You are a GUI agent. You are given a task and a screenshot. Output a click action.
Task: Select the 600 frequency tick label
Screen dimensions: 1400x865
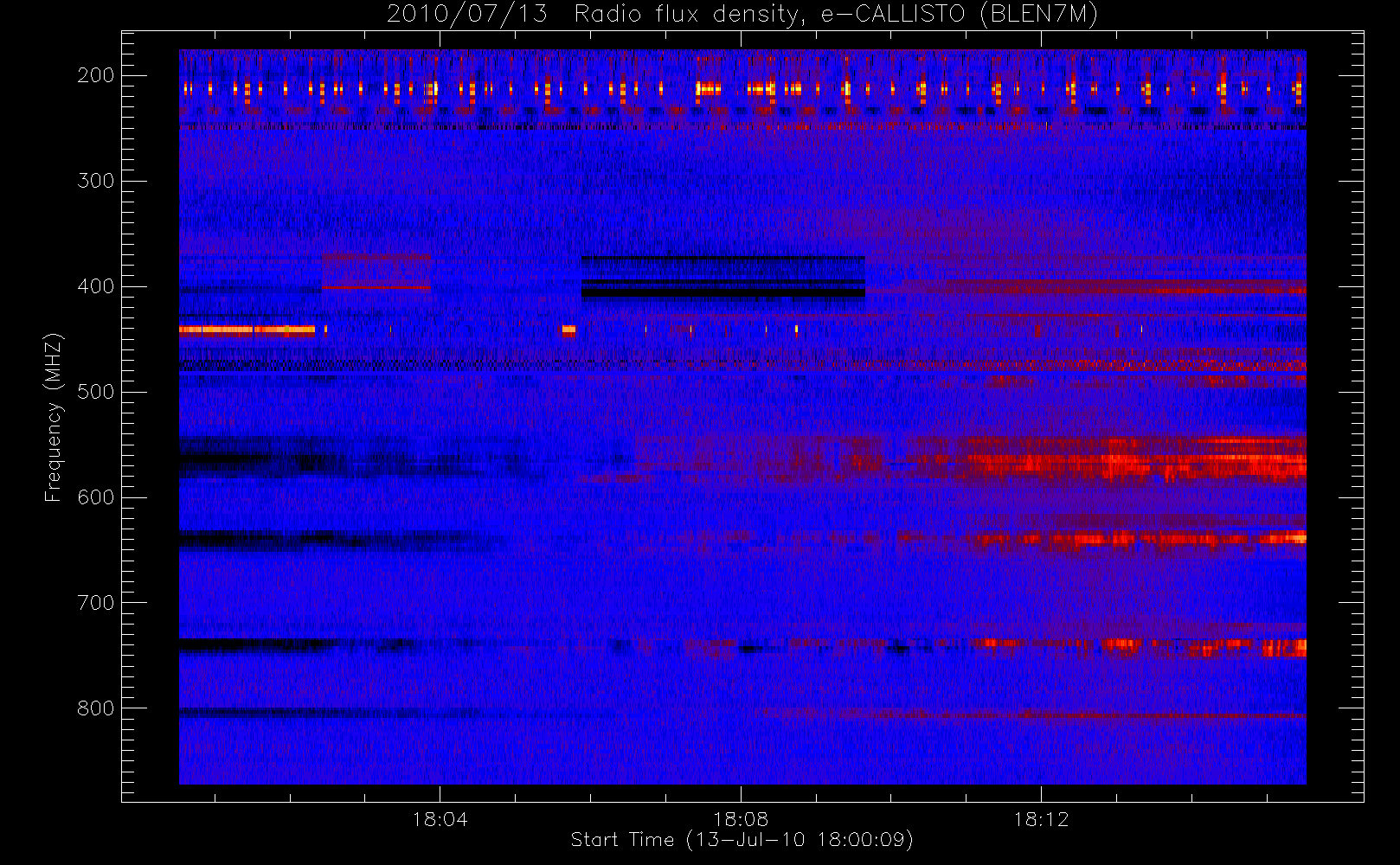[96, 497]
